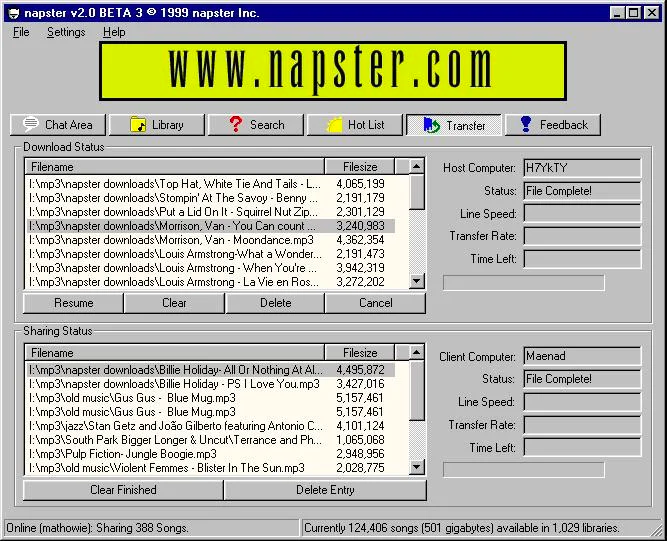Click the Clear Finished button
The height and width of the screenshot is (541, 667).
coord(123,490)
